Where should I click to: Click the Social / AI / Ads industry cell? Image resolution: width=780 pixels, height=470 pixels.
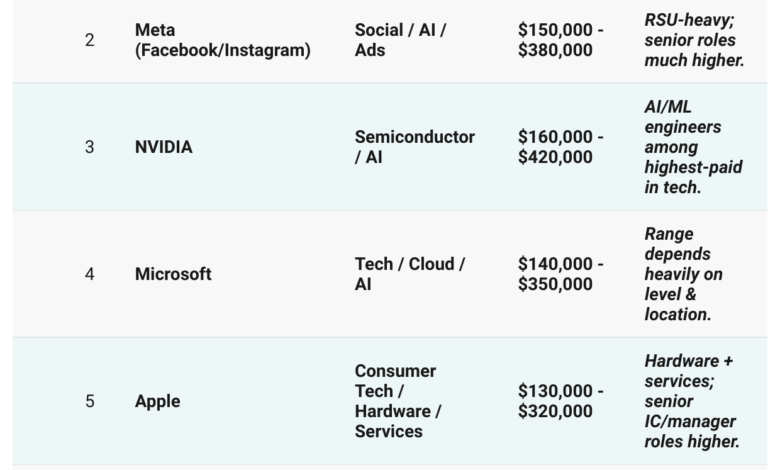tap(400, 40)
